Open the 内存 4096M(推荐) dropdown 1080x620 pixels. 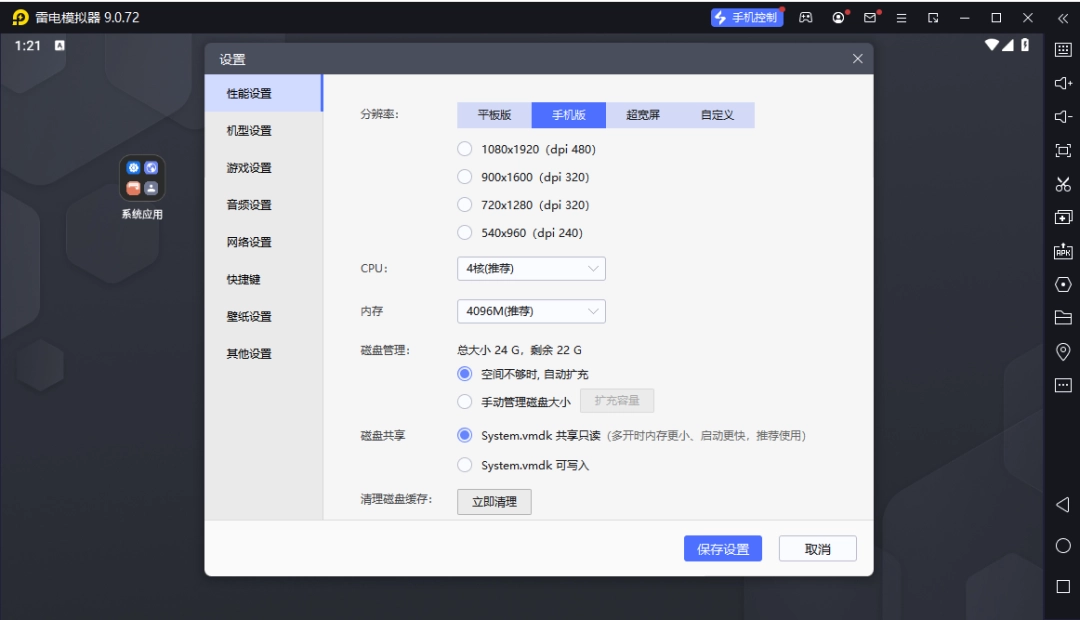point(531,311)
